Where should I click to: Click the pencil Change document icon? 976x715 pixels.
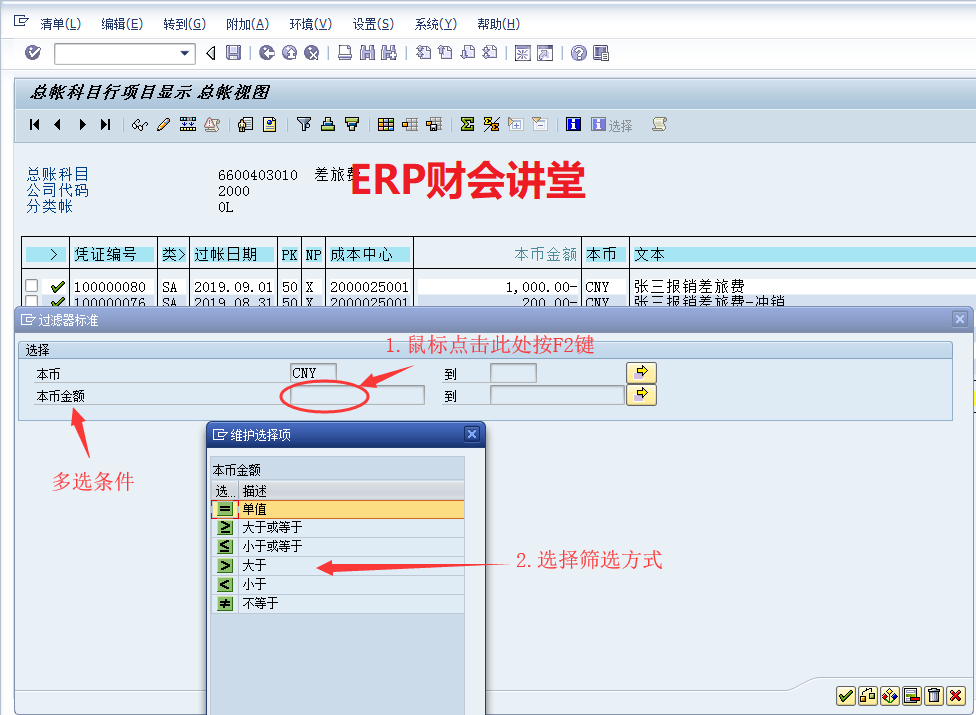164,124
